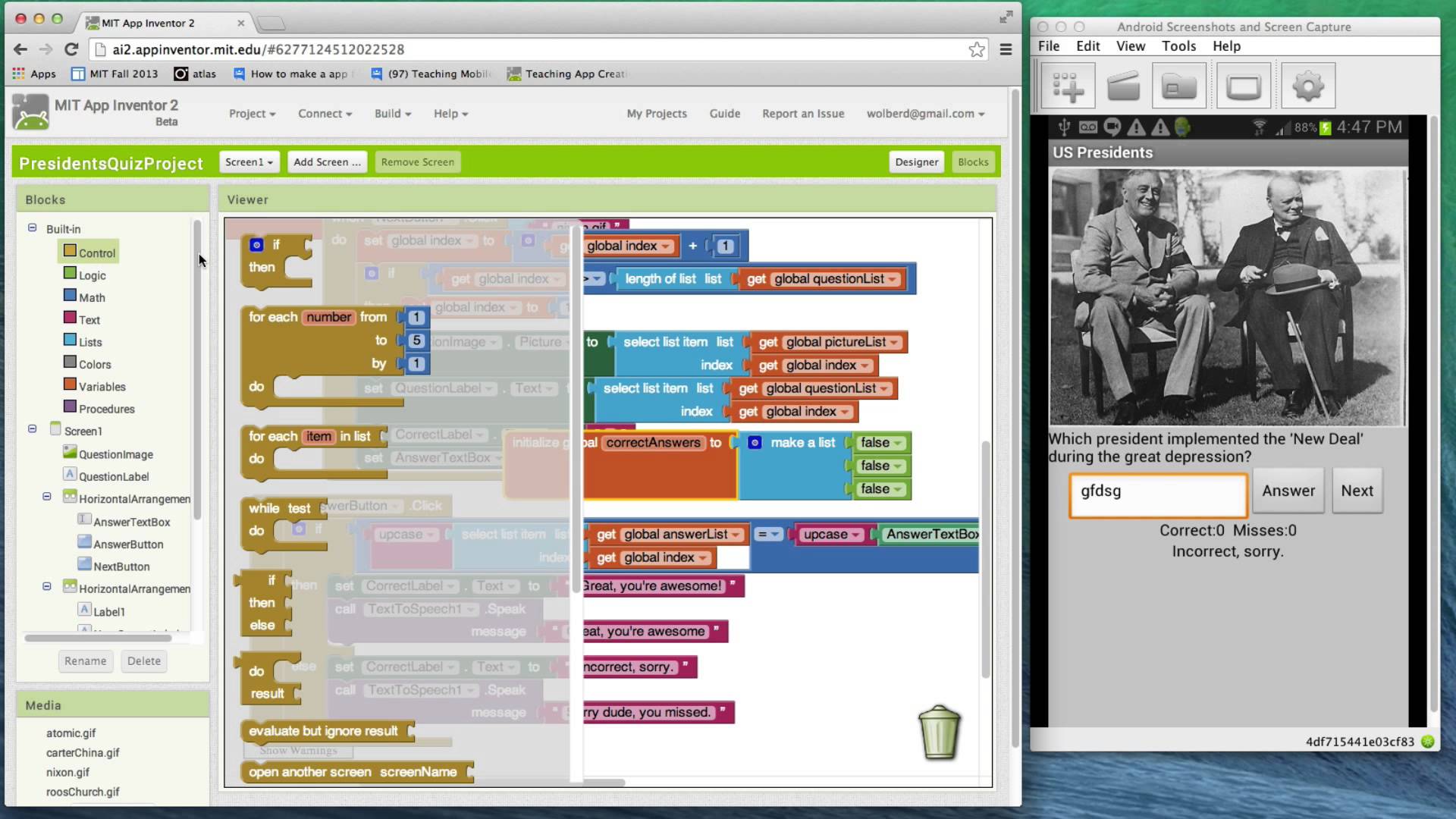
Task: Switch to the Designer view
Action: coord(916,162)
